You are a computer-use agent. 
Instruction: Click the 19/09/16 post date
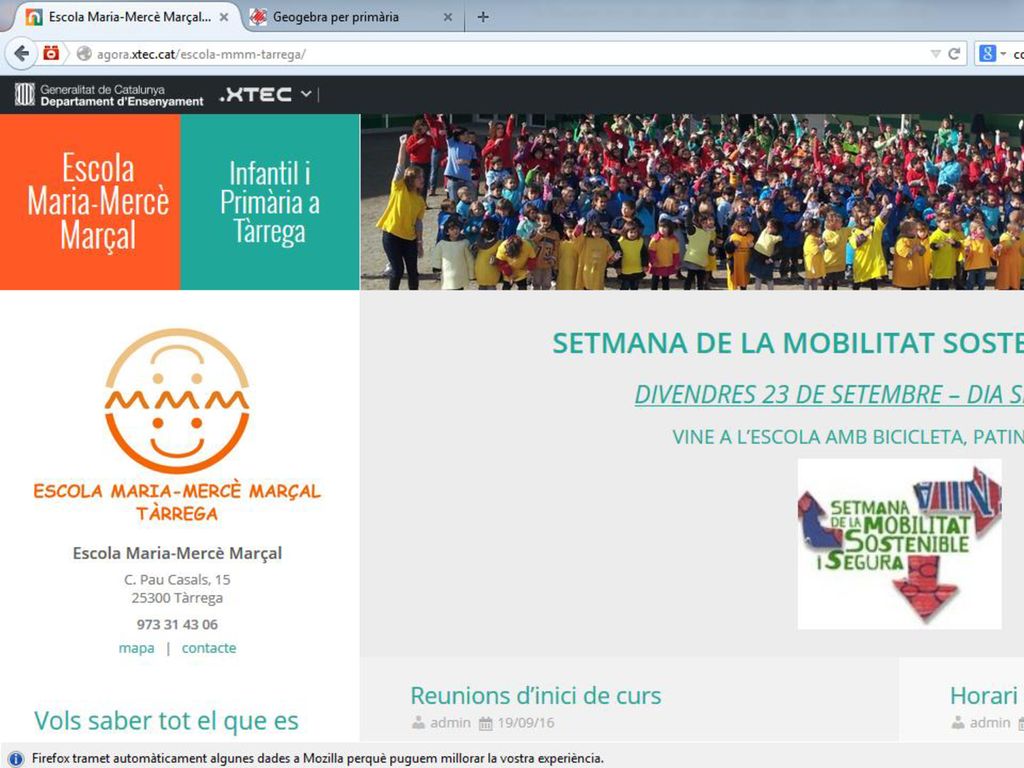[x=526, y=723]
